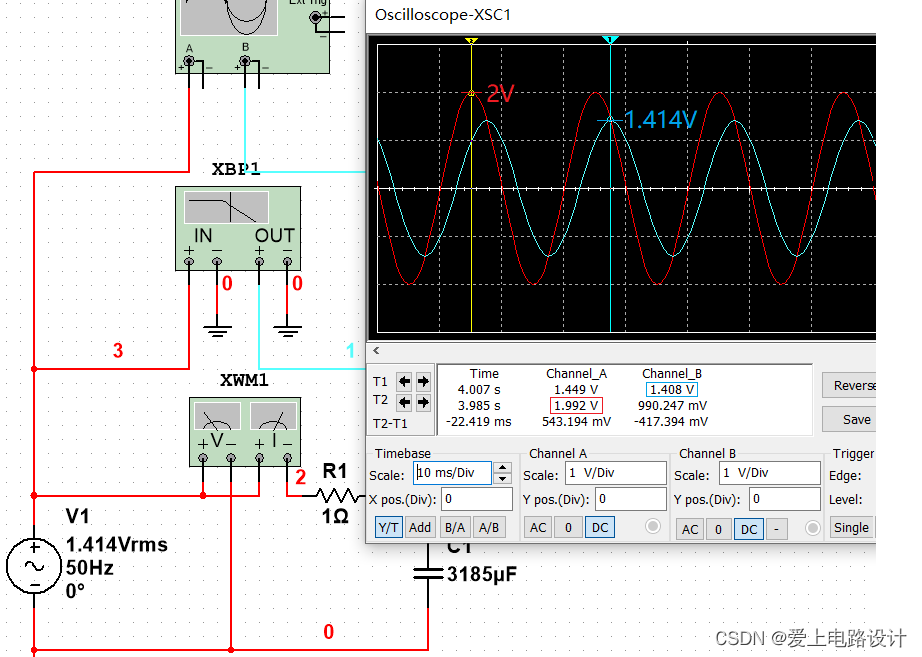Click the Save button

(x=849, y=419)
